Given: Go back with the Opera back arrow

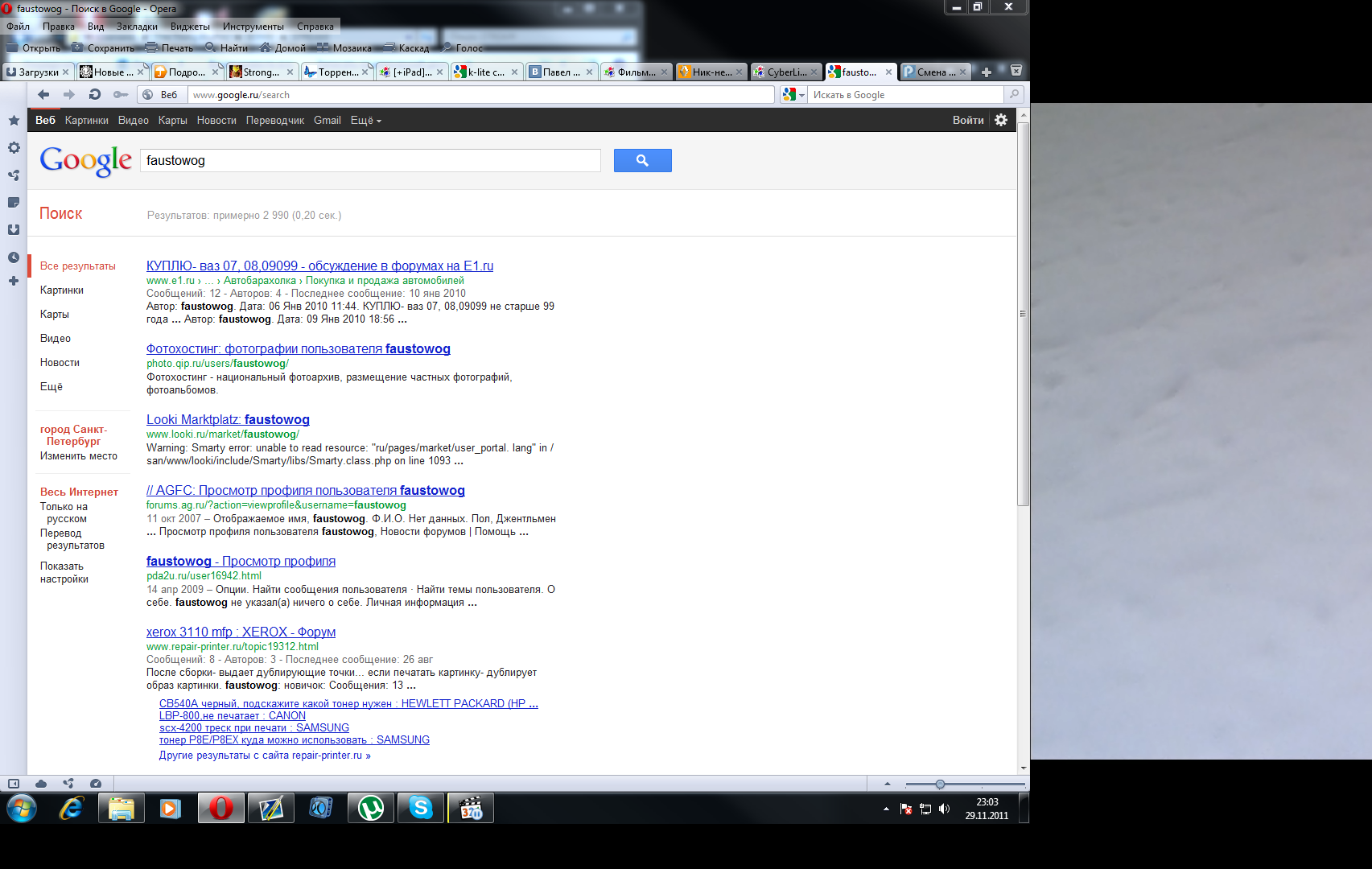Looking at the screenshot, I should coord(43,95).
